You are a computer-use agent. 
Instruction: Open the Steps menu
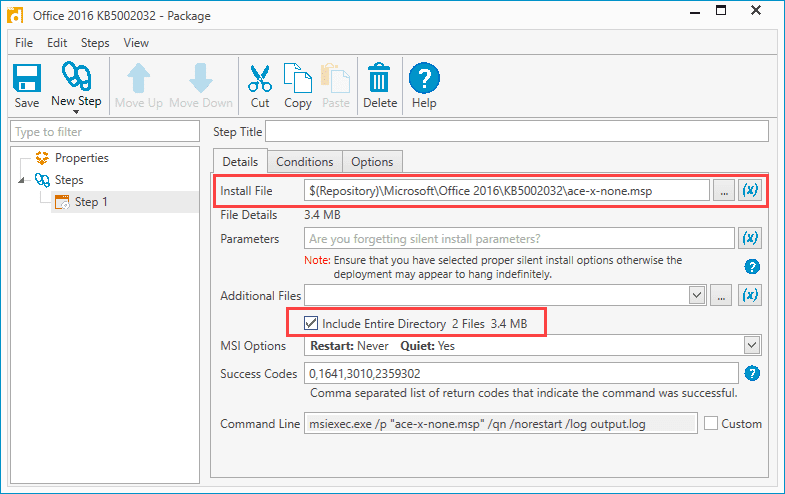(95, 43)
